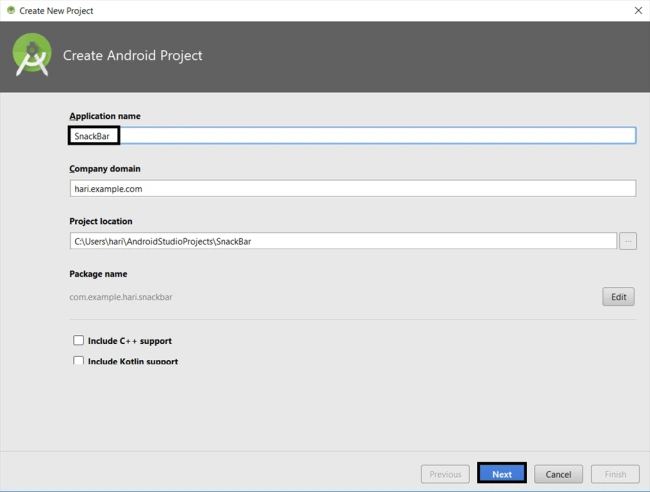Click the Project location label
650x492 pixels.
coord(101,221)
